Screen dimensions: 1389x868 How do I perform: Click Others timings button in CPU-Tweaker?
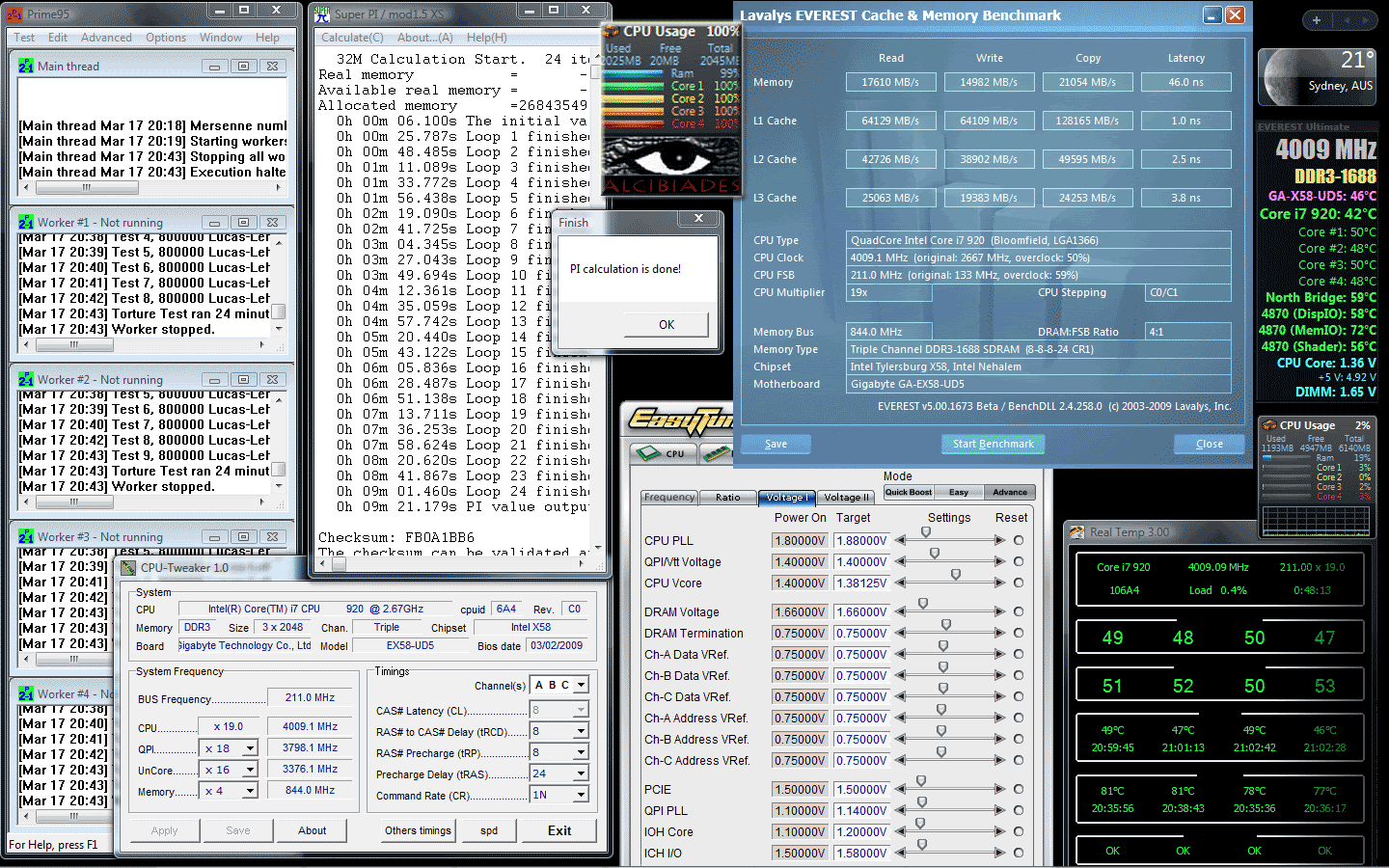(418, 830)
